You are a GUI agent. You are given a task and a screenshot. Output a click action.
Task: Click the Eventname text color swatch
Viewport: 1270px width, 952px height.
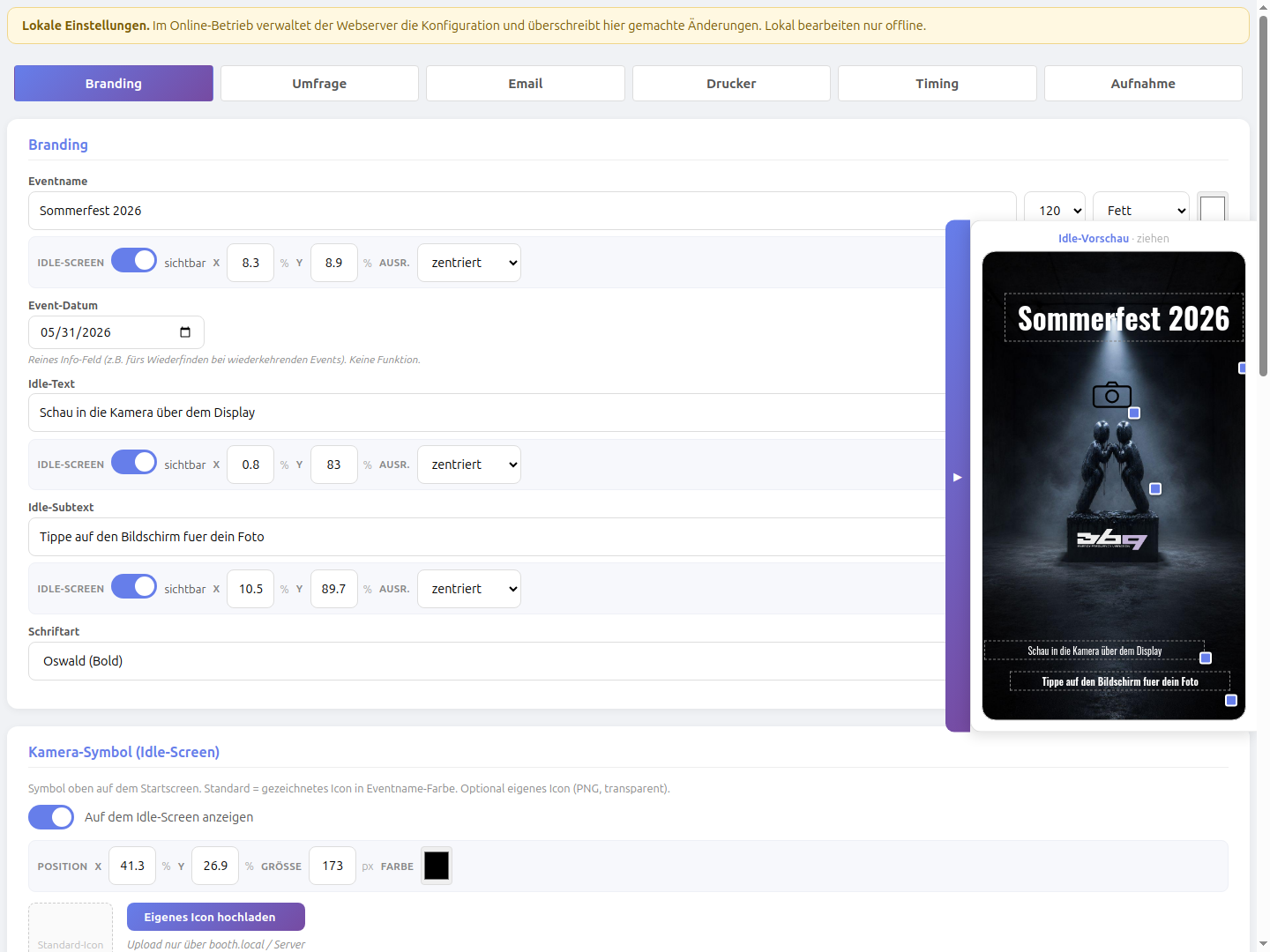1213,209
